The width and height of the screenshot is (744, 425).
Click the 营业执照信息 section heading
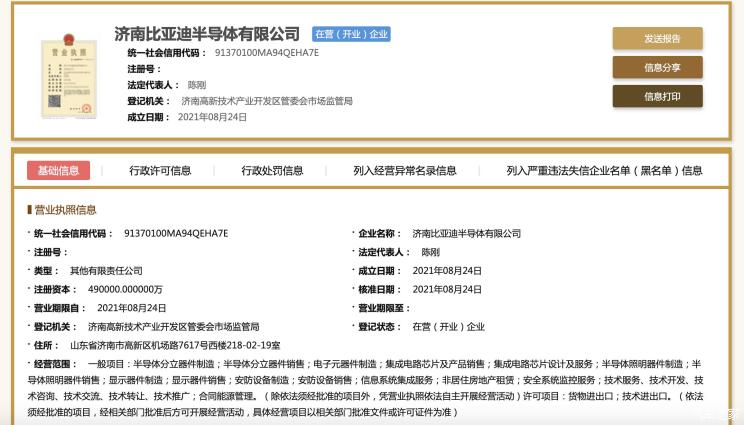click(x=65, y=210)
